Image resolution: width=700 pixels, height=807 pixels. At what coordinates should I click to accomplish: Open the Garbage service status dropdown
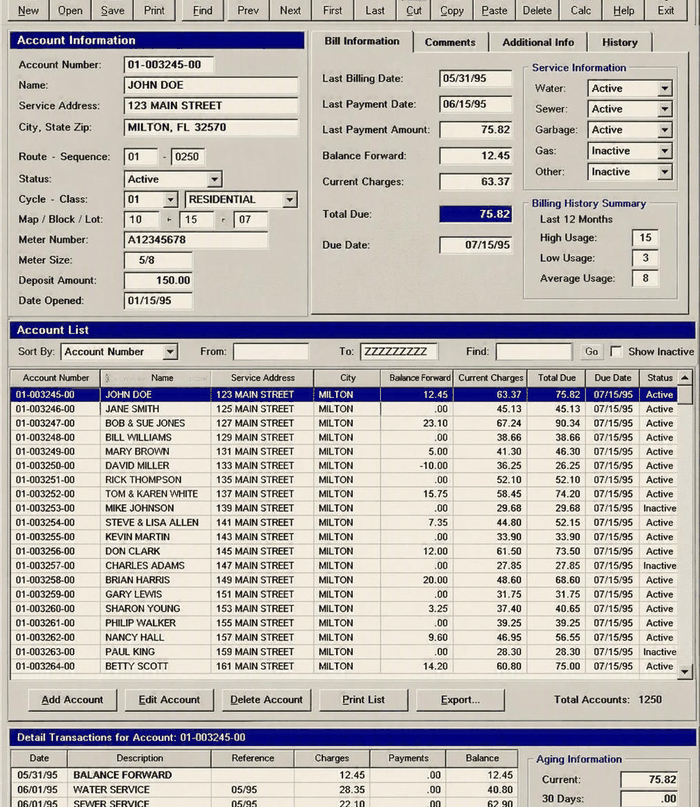tap(664, 130)
